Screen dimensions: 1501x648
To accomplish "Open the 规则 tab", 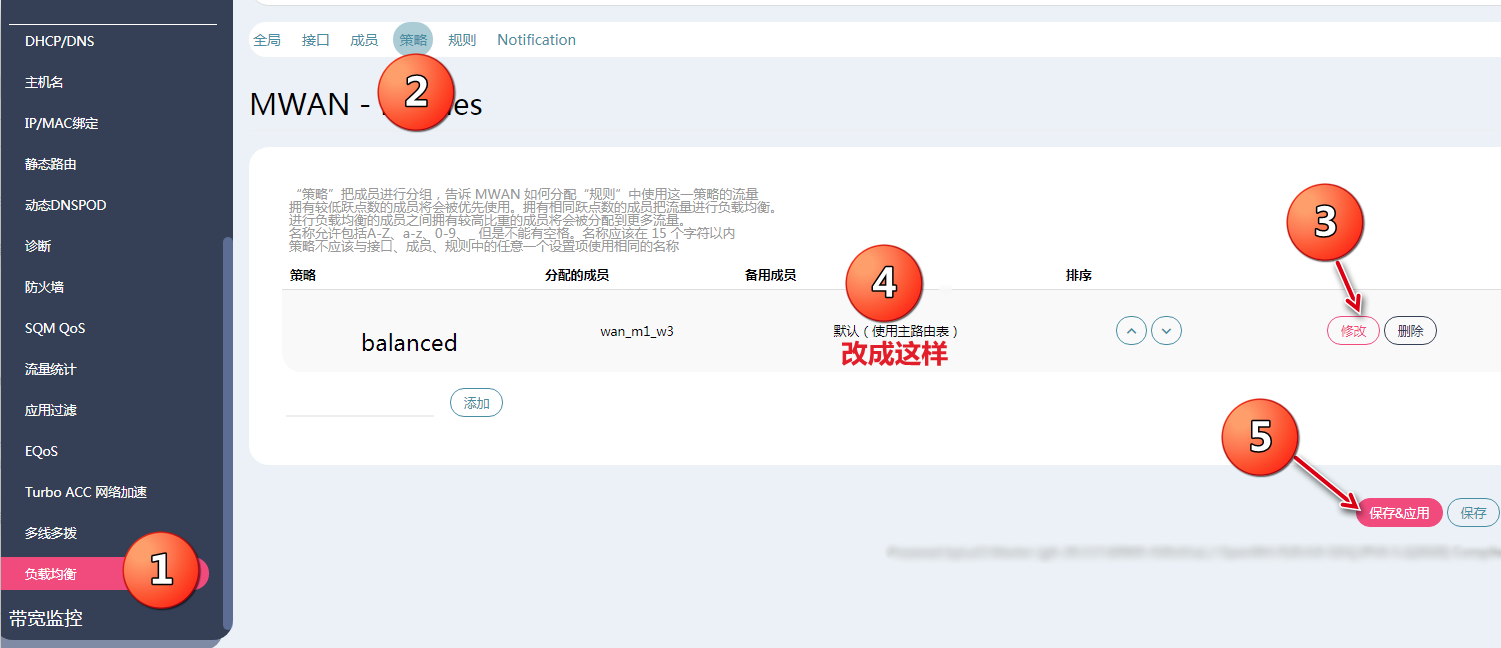I will tap(462, 40).
